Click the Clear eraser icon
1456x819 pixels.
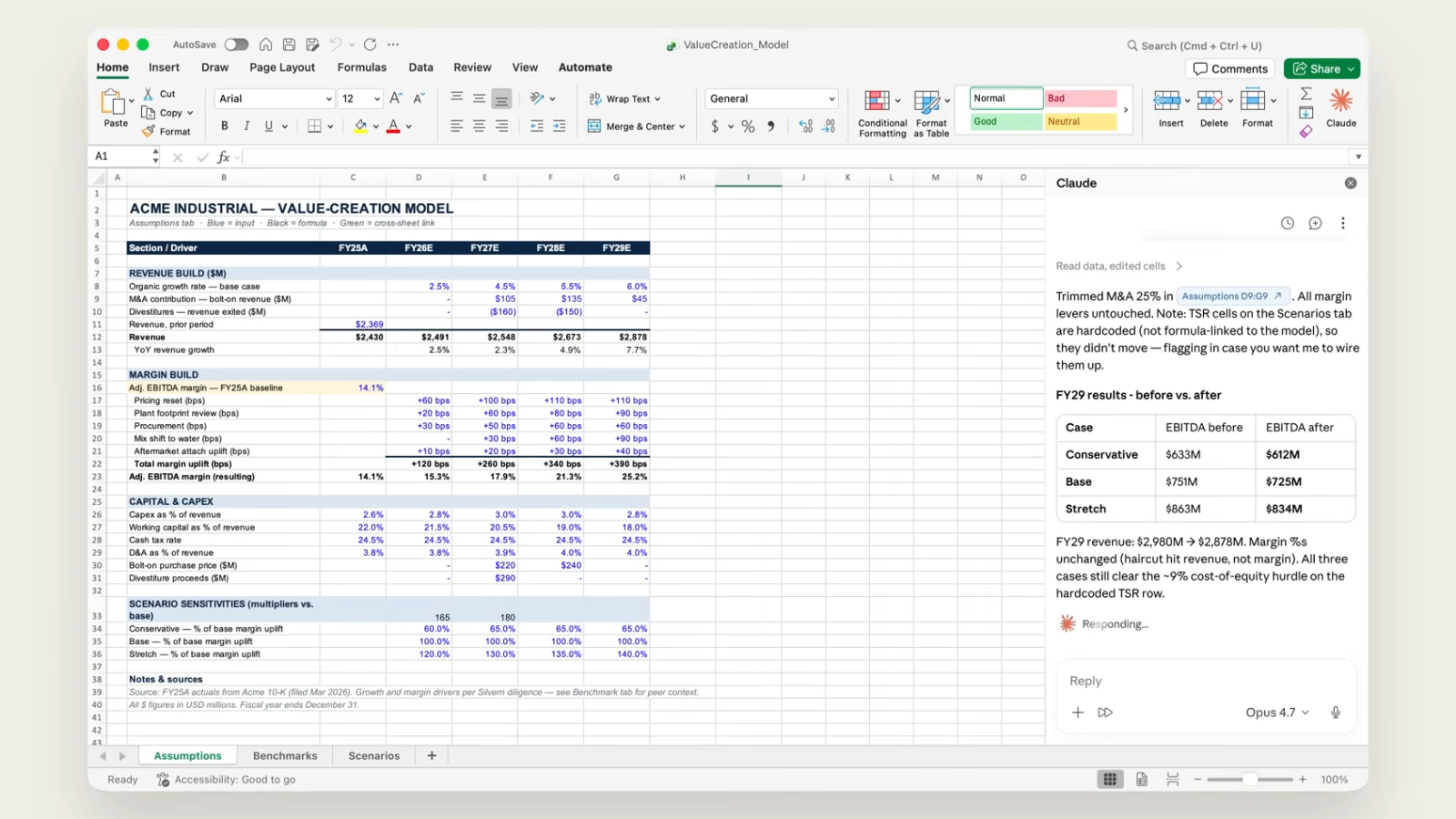pyautogui.click(x=1306, y=132)
